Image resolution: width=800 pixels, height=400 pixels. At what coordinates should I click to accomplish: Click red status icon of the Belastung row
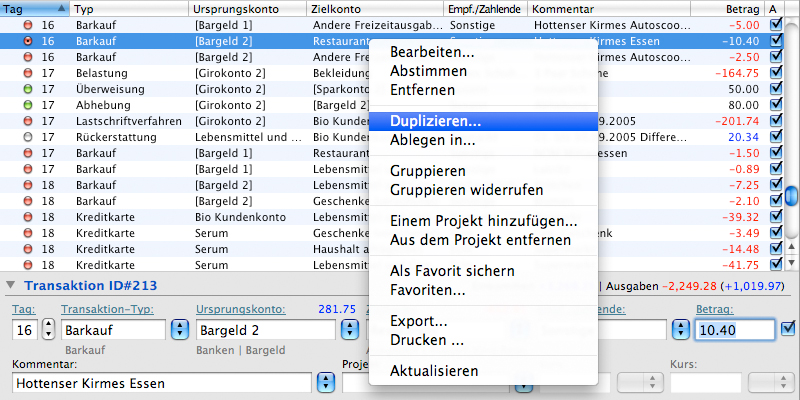pos(28,73)
